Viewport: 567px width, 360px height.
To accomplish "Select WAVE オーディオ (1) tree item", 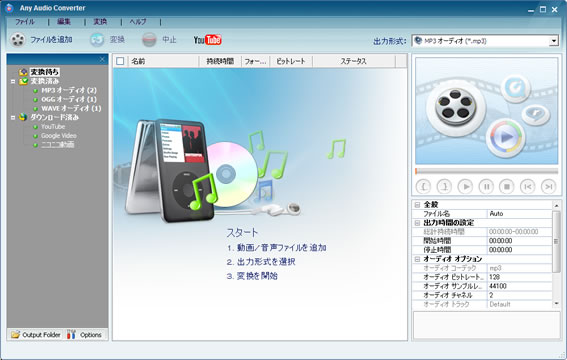I will (x=71, y=108).
